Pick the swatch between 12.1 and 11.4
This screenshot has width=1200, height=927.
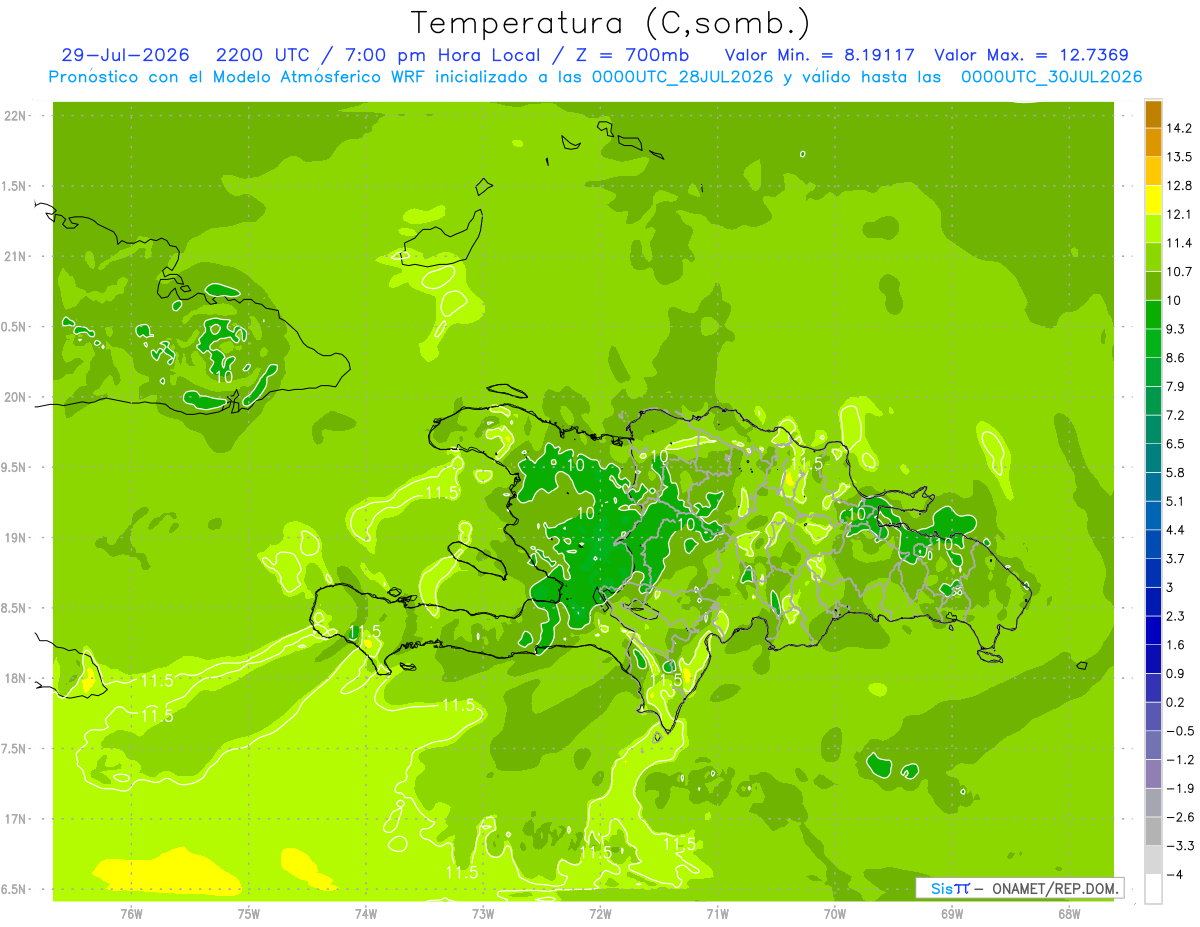click(1153, 228)
